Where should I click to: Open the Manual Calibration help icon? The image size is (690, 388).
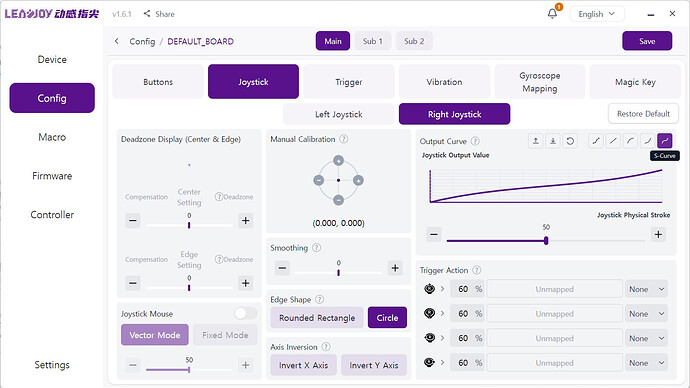click(344, 139)
